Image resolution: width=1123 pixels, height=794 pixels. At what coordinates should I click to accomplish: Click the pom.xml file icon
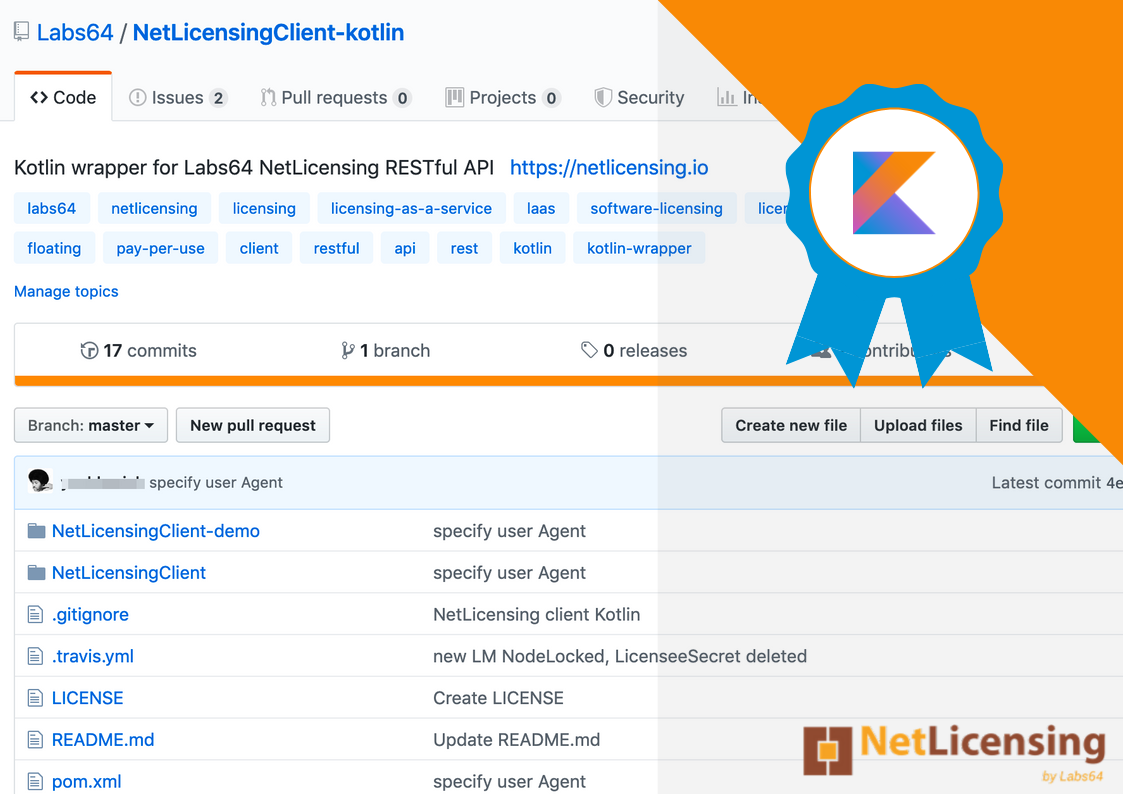35,781
